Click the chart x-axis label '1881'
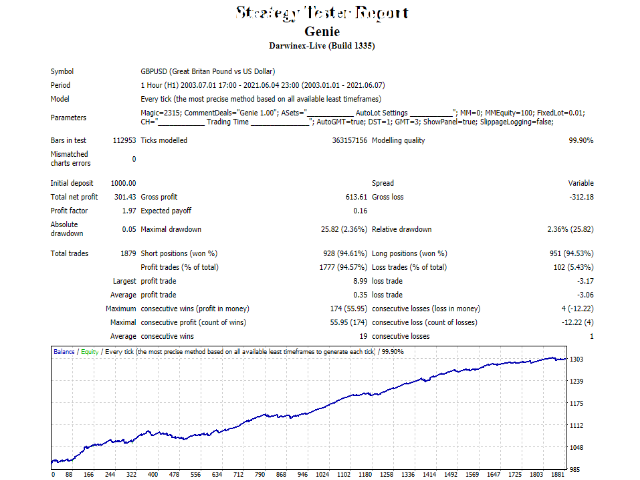640x480 pixels. tap(558, 475)
